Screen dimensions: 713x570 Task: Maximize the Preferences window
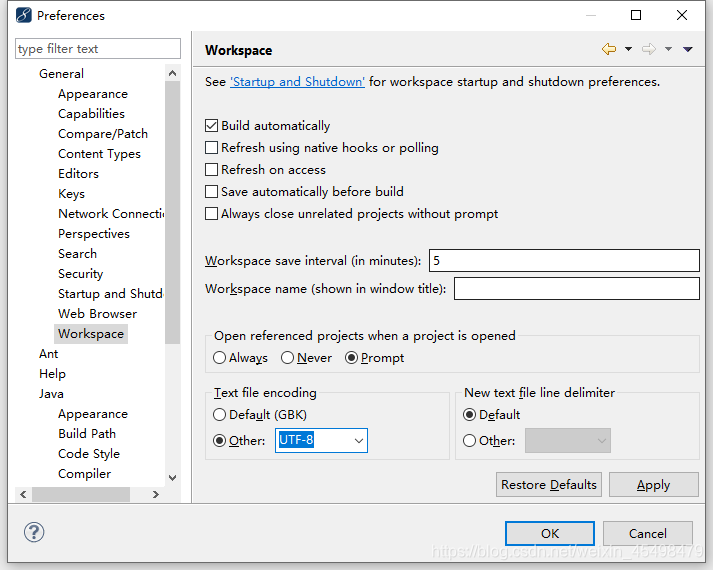click(x=636, y=15)
